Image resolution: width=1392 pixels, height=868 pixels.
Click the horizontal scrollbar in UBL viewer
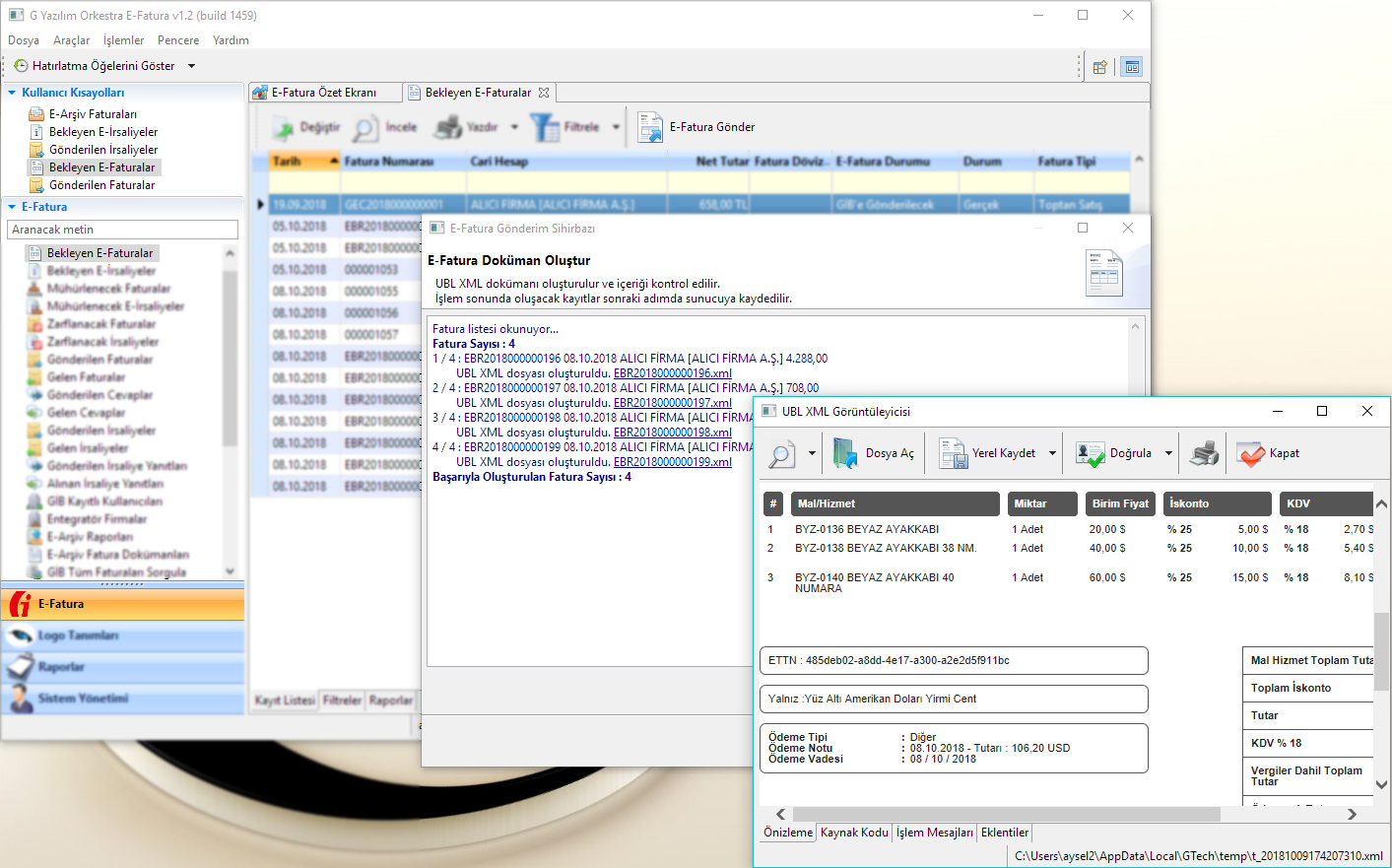coord(1005,814)
